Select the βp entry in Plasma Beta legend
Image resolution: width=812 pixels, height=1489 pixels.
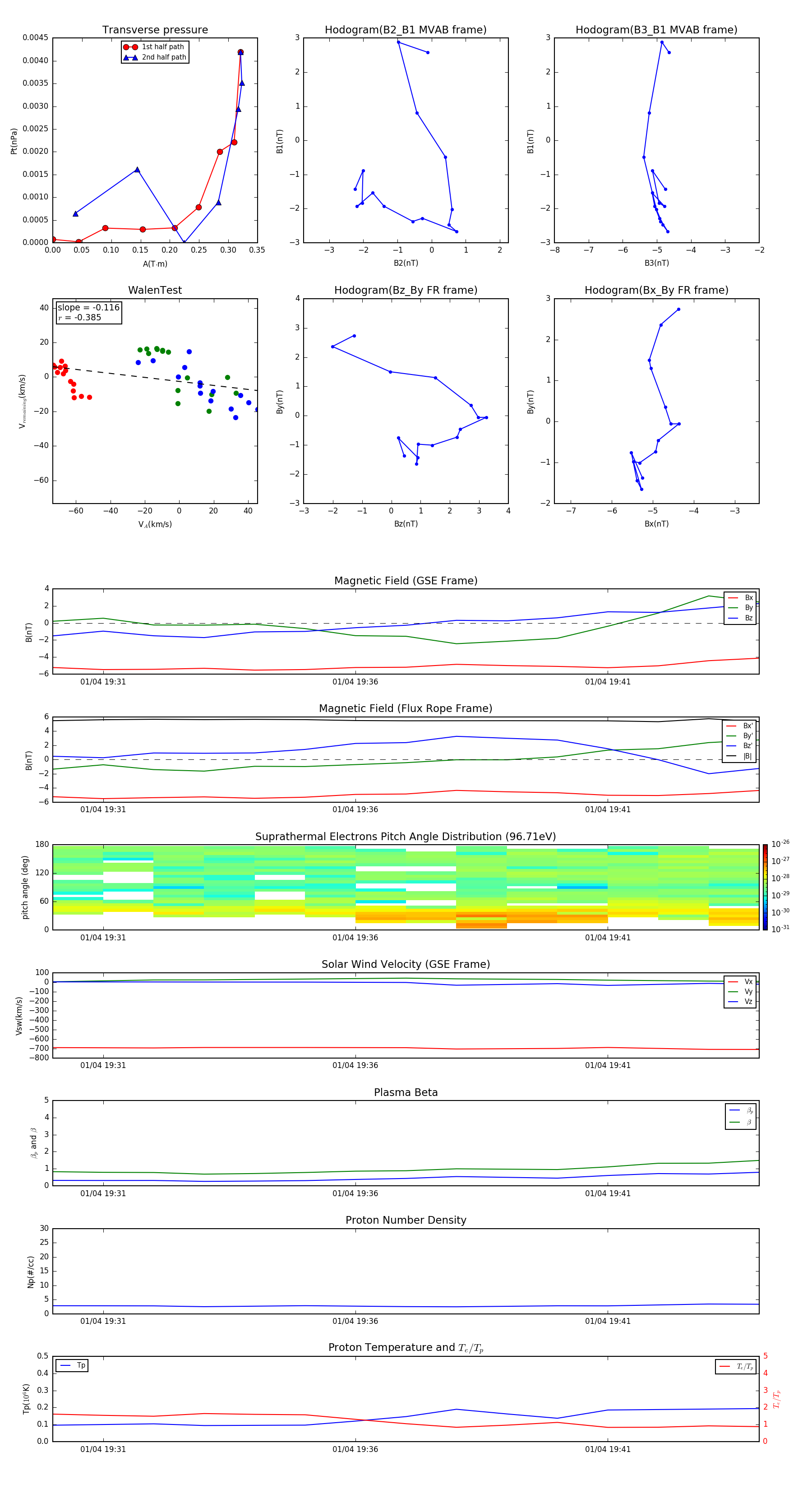[x=741, y=1110]
